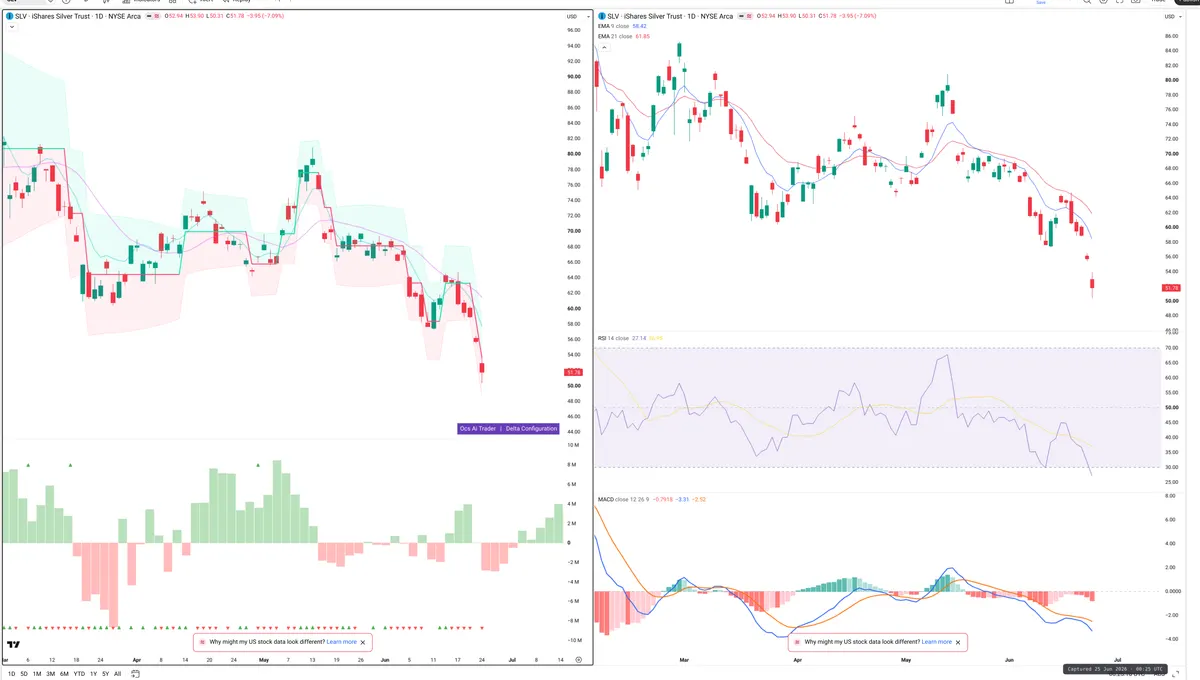Click TradingView logo in left chart
The width and height of the screenshot is (1200, 680).
point(14,645)
